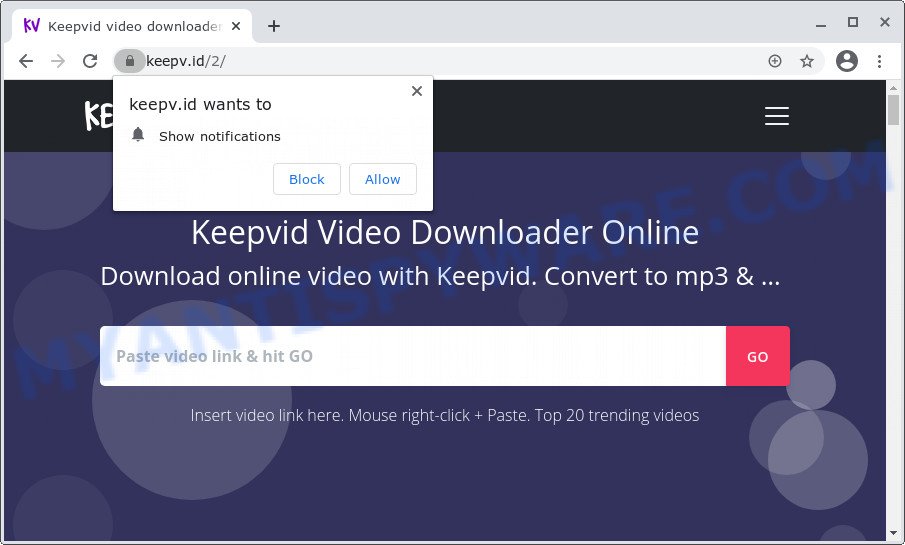Minimize the Chrome window

[x=821, y=23]
